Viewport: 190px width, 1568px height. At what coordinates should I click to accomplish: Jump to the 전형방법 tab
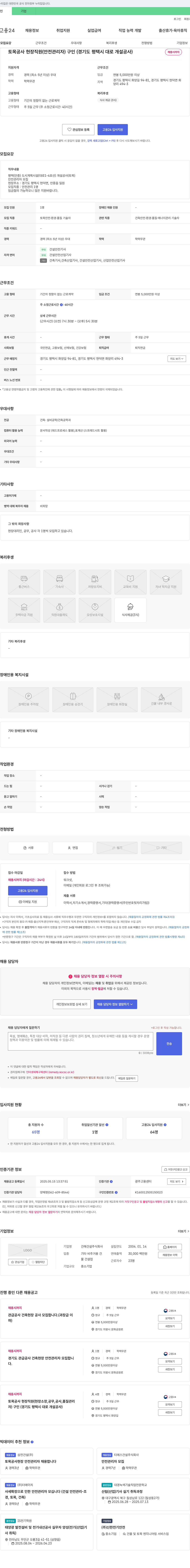point(147,43)
